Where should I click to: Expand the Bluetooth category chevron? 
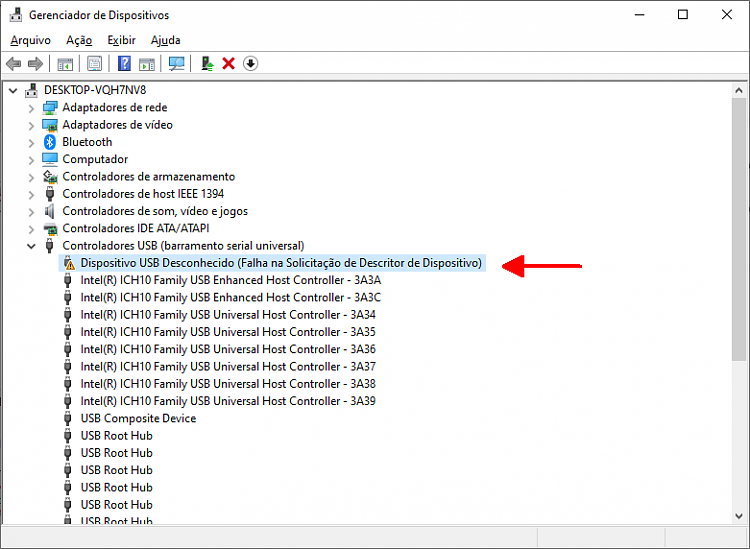(x=31, y=143)
